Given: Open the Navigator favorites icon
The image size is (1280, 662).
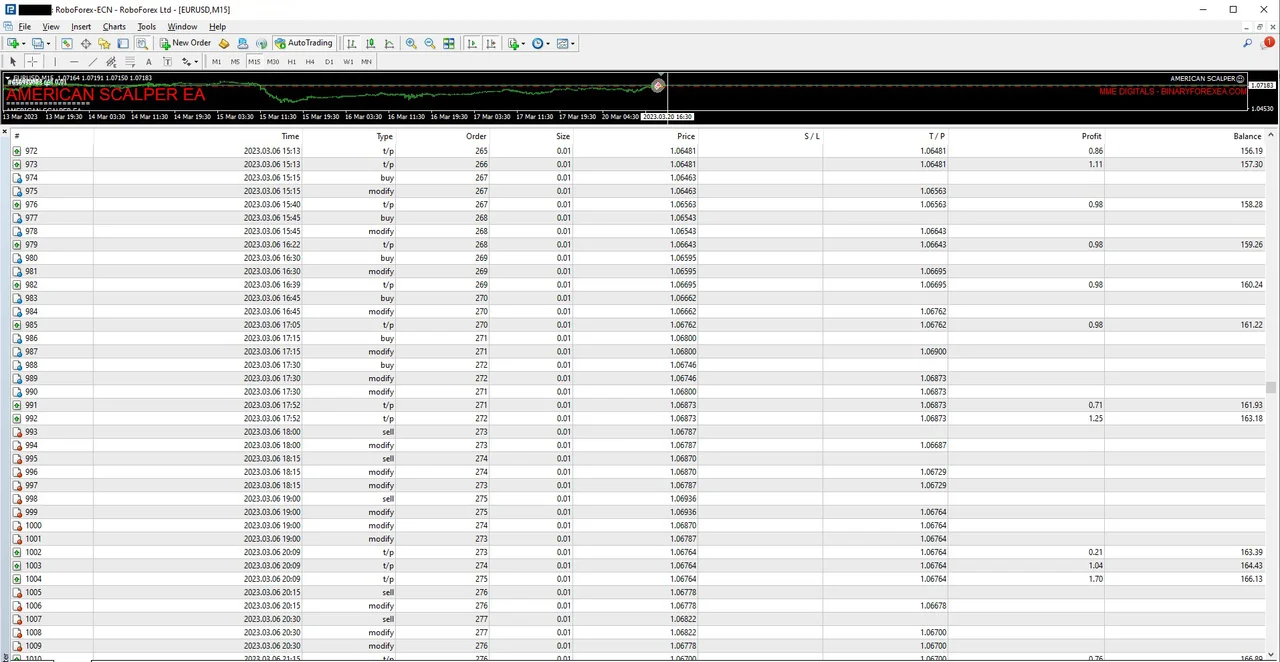Looking at the screenshot, I should pyautogui.click(x=104, y=43).
